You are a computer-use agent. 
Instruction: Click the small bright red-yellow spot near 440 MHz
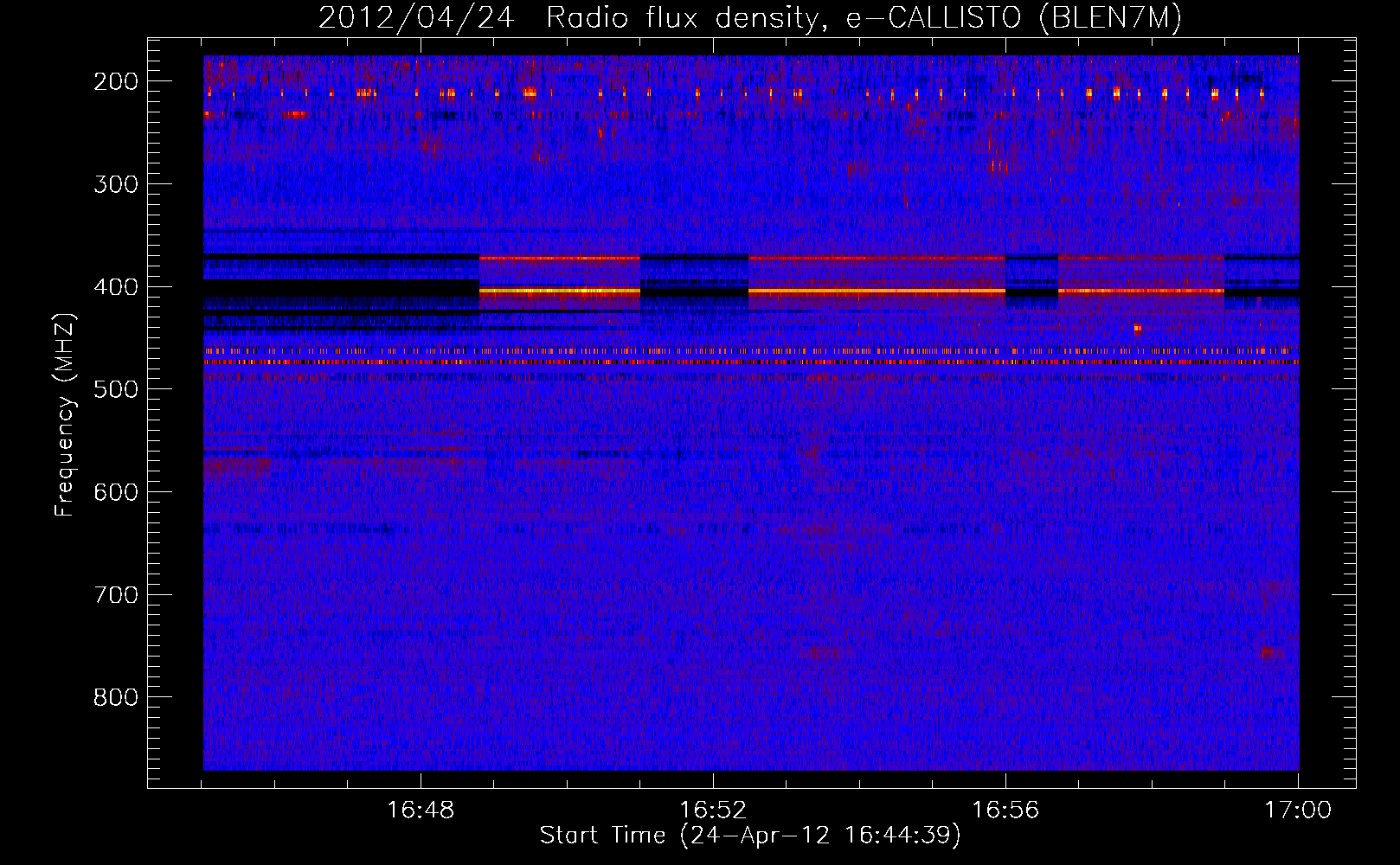click(1137, 329)
